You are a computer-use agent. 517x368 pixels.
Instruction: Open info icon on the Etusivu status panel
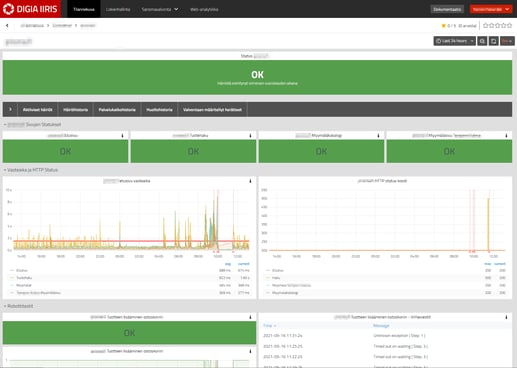[122, 135]
